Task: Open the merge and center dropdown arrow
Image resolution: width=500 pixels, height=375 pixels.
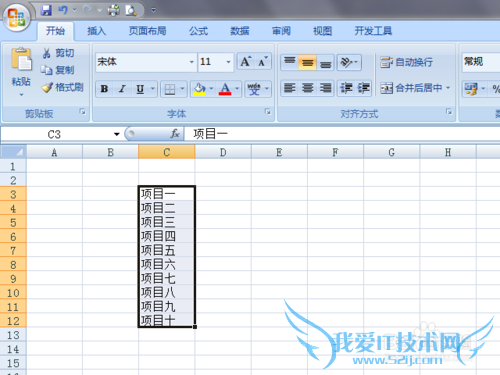Action: (448, 88)
